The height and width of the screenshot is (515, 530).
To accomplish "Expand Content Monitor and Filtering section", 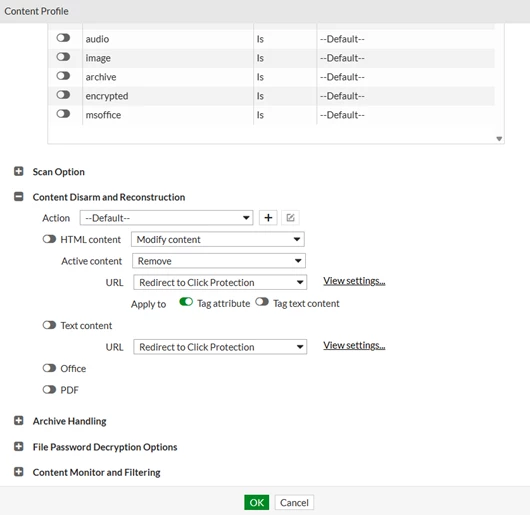I will point(19,472).
